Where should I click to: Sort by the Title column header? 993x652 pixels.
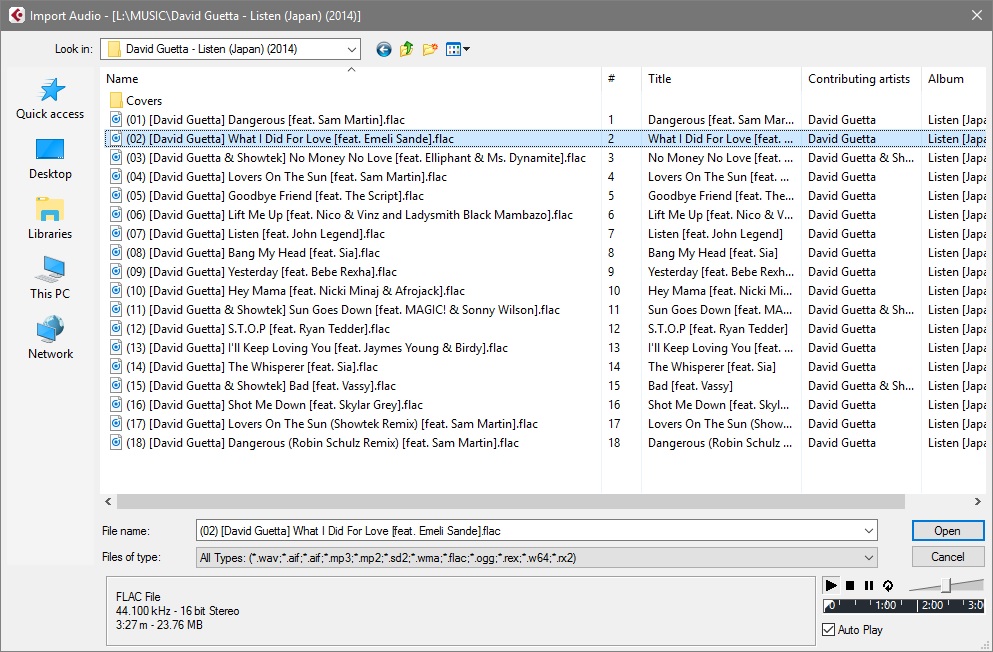pos(721,78)
